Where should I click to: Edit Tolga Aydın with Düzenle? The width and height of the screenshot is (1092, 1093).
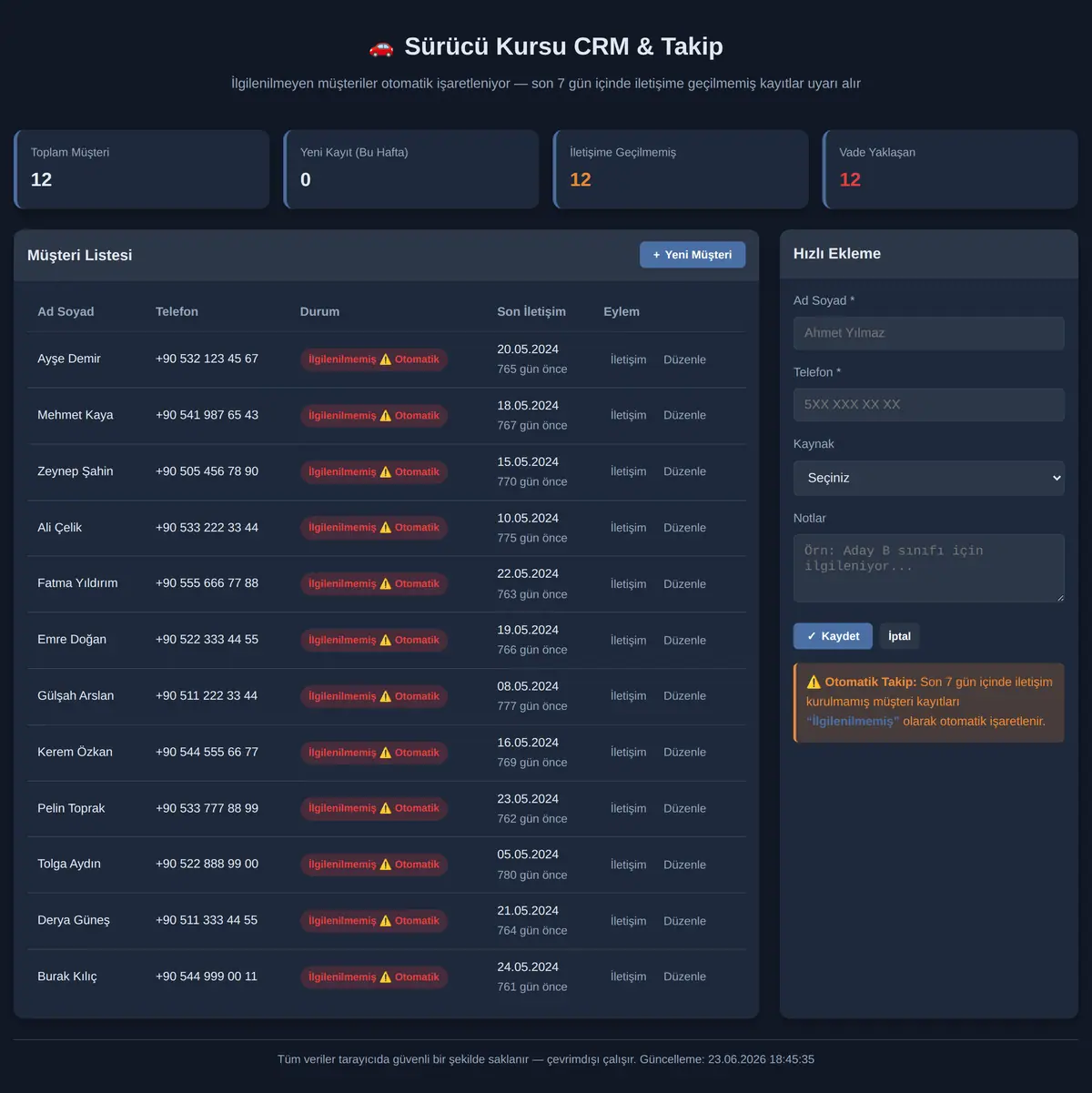click(684, 865)
